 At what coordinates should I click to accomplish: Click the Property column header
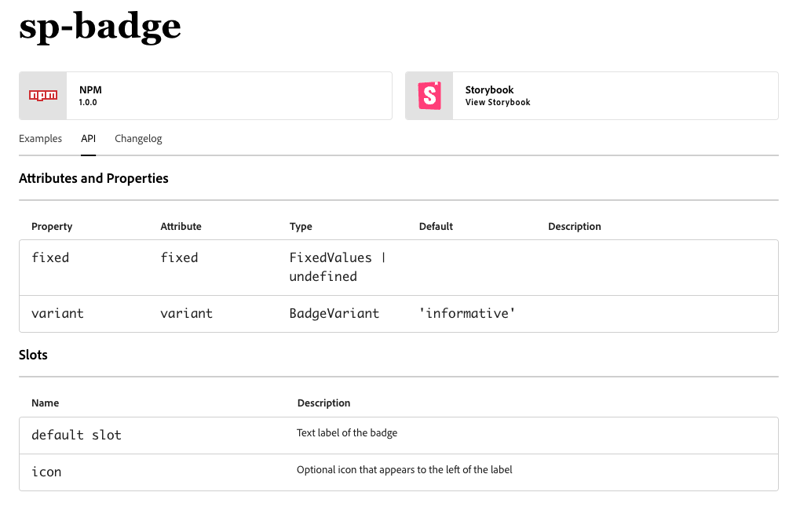coord(52,227)
